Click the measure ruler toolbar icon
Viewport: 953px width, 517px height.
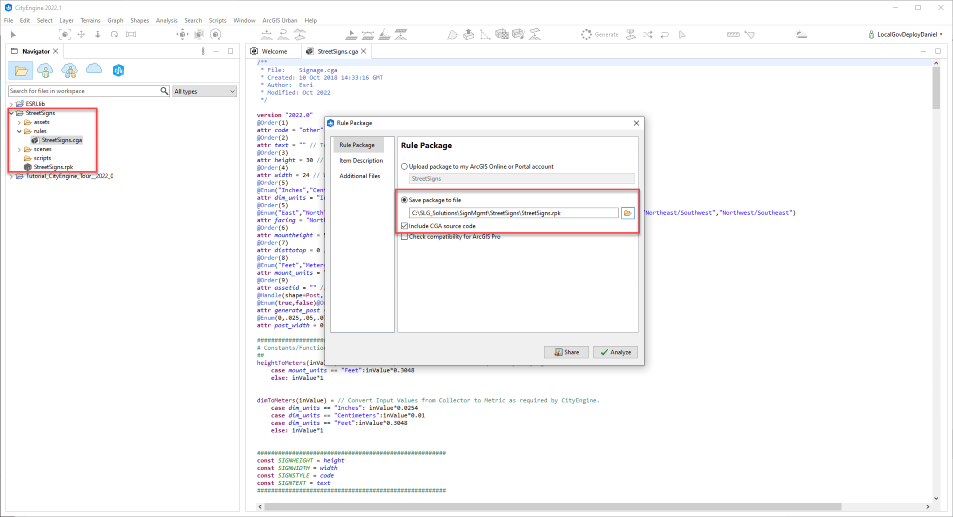pos(733,35)
